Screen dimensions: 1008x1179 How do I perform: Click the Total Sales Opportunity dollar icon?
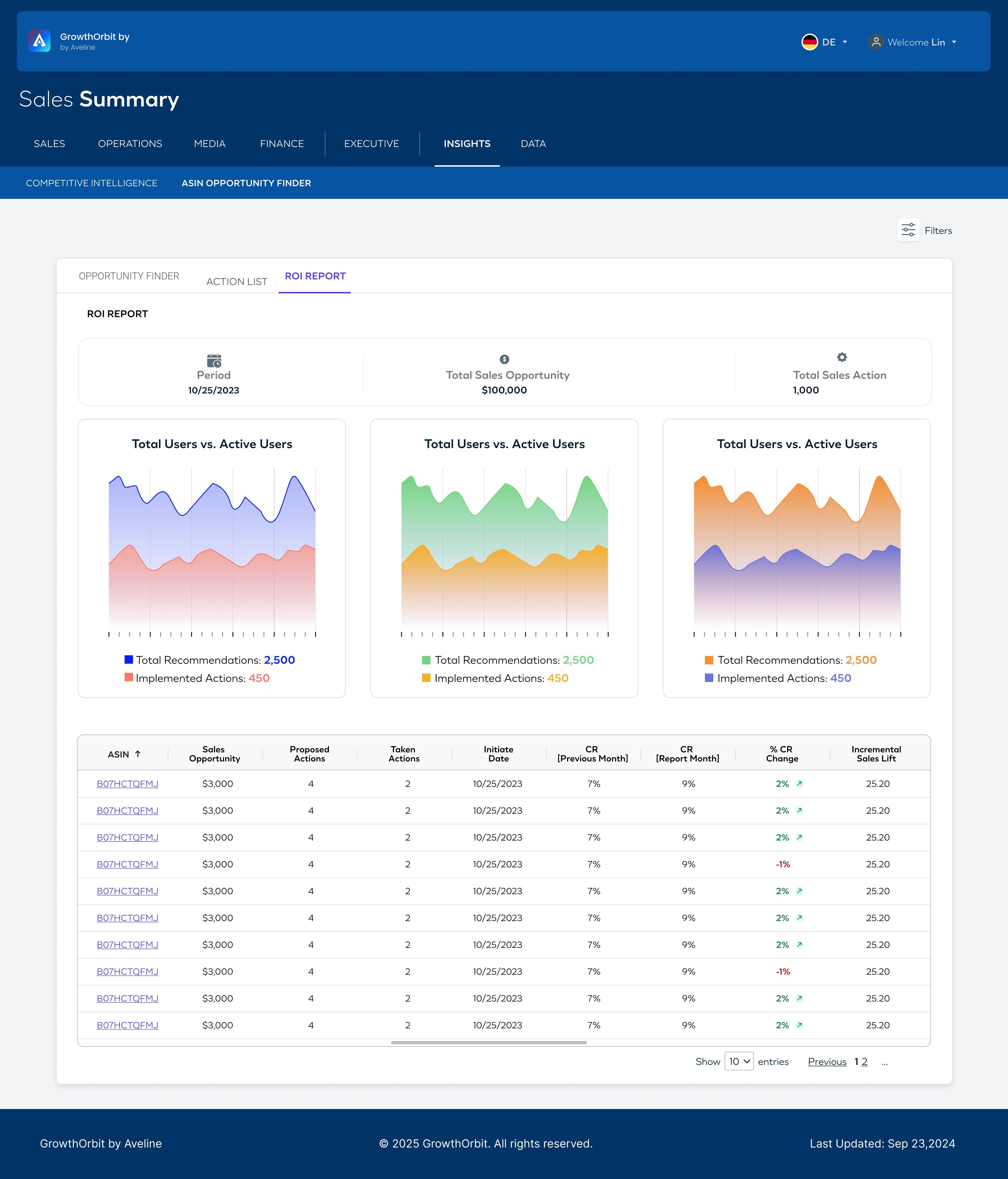point(504,359)
